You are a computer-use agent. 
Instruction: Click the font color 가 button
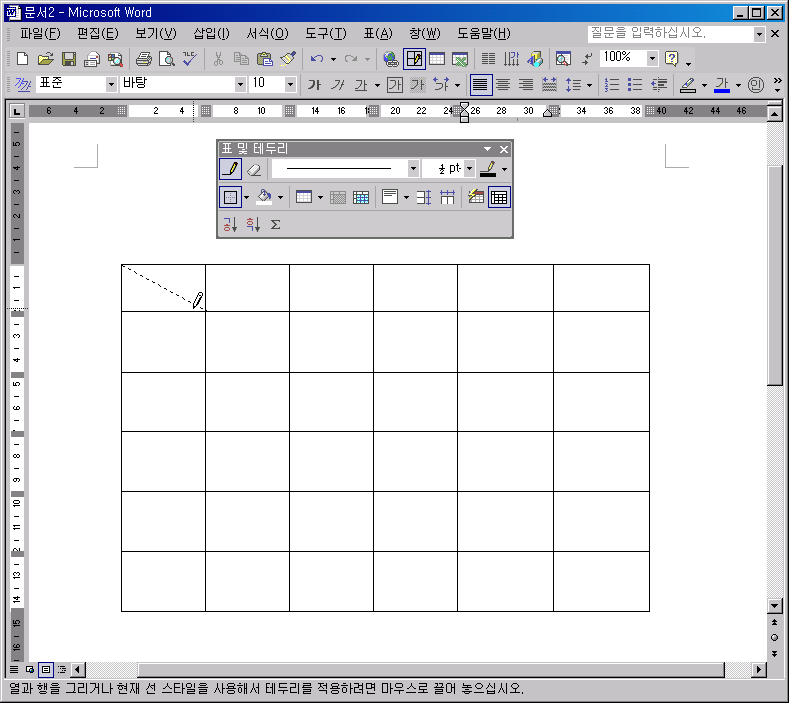pyautogui.click(x=722, y=85)
